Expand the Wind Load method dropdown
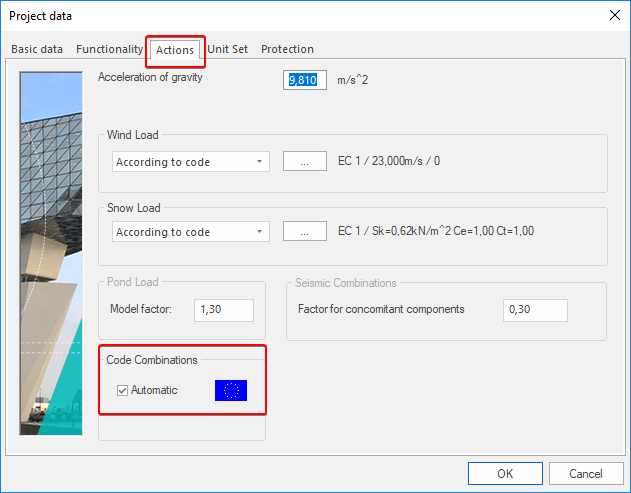Viewport: 631px width, 493px height. click(191, 162)
